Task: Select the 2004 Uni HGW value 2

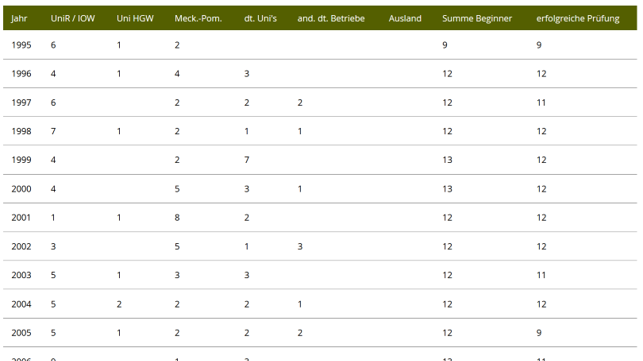Action: [x=119, y=304]
